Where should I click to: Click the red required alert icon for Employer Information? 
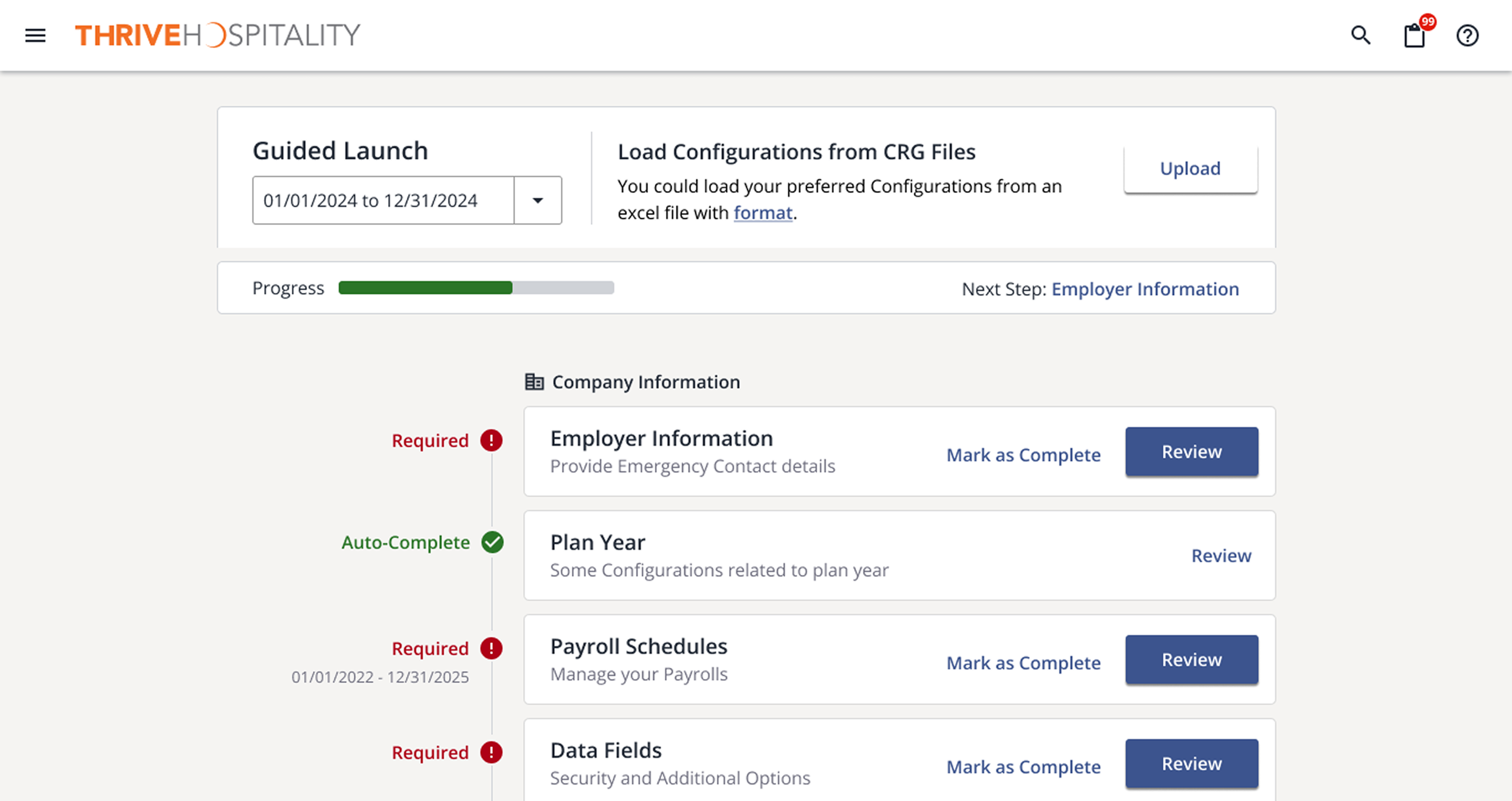coord(491,440)
